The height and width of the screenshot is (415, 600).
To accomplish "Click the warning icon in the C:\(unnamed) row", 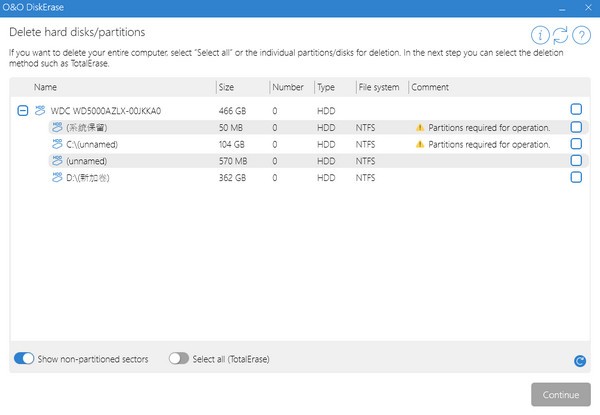I will 420,144.
